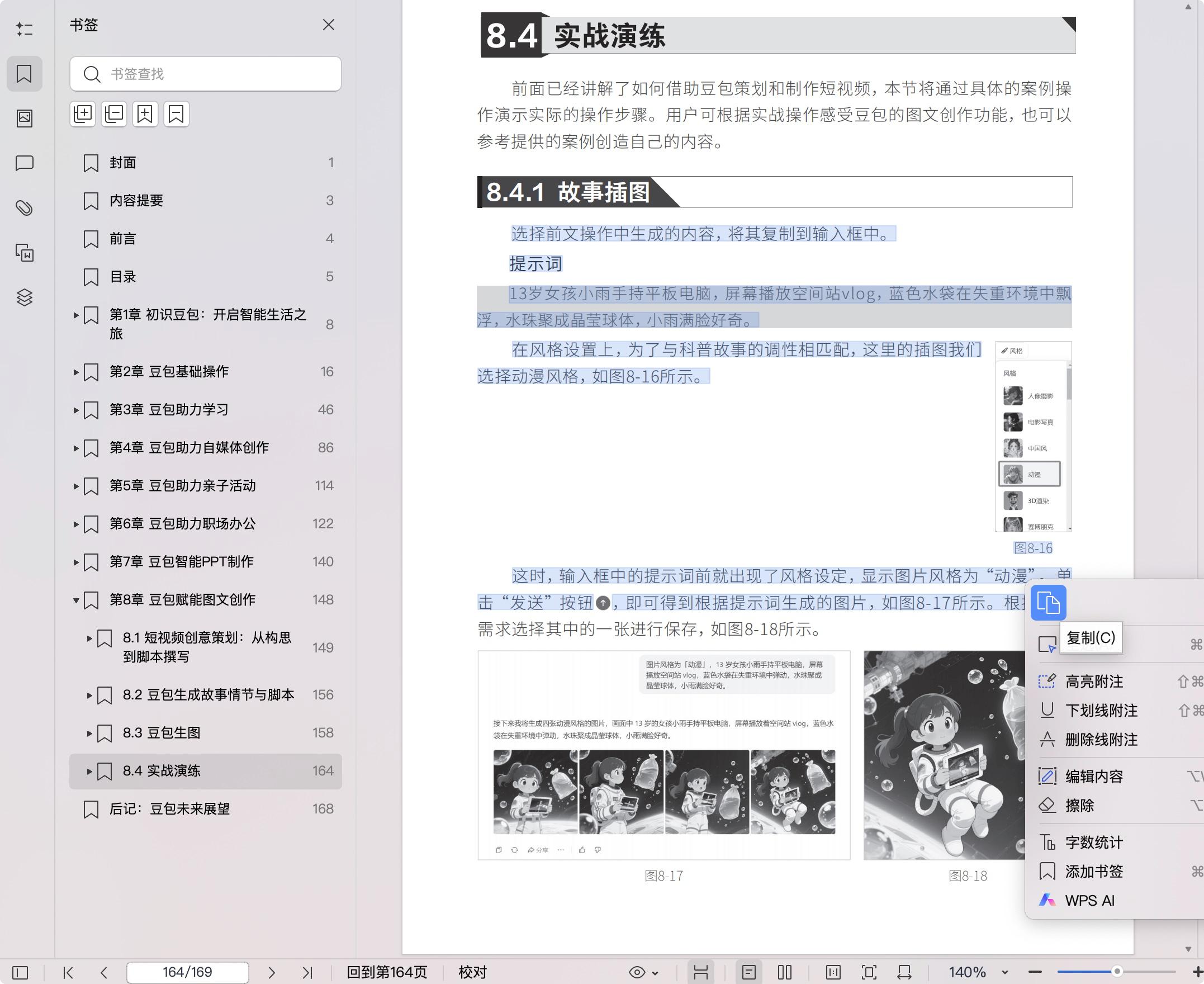The image size is (1204, 984).
Task: Expand 8.1 短视频创意策划 bookmark
Action: pos(89,638)
